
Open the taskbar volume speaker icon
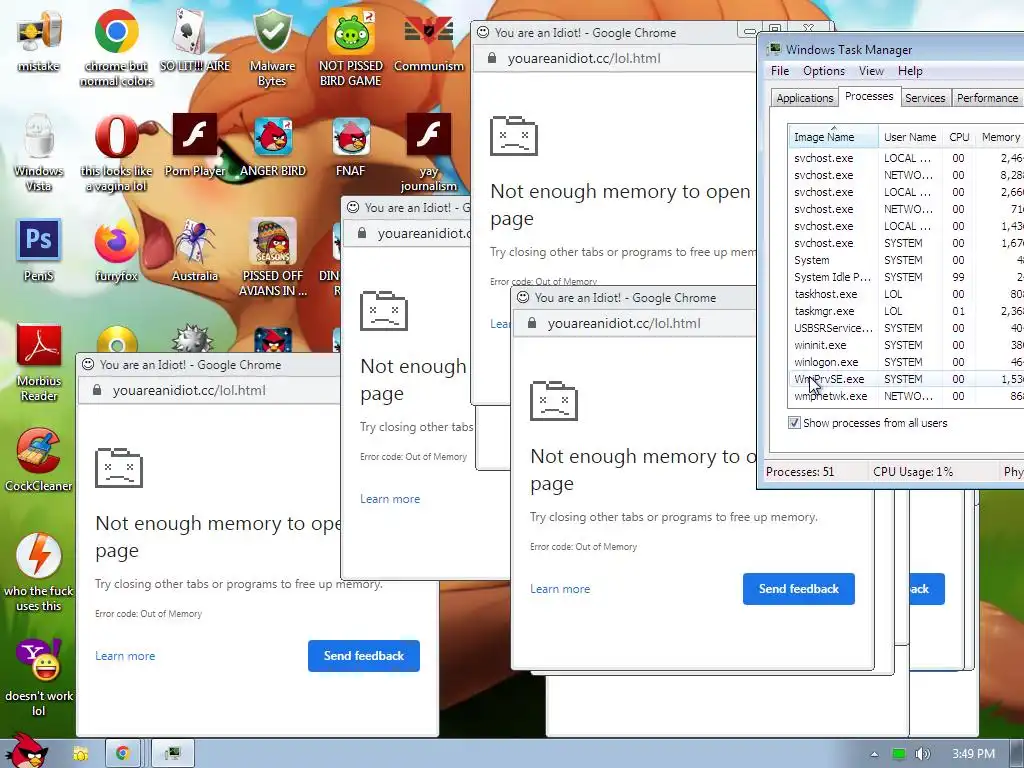coord(922,754)
